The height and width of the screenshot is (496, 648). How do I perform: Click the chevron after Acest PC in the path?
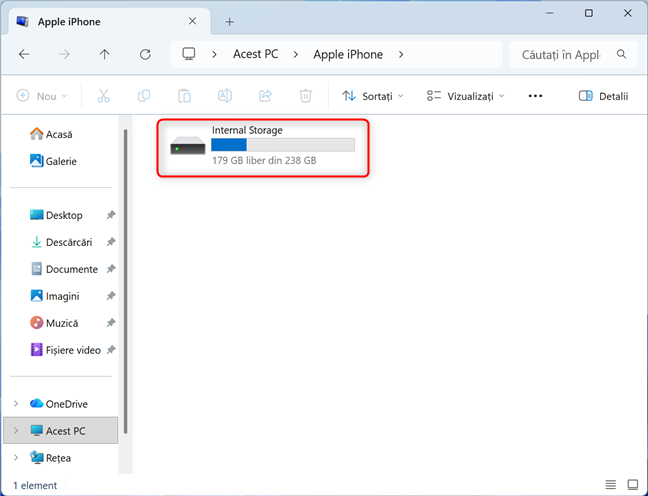coord(295,54)
